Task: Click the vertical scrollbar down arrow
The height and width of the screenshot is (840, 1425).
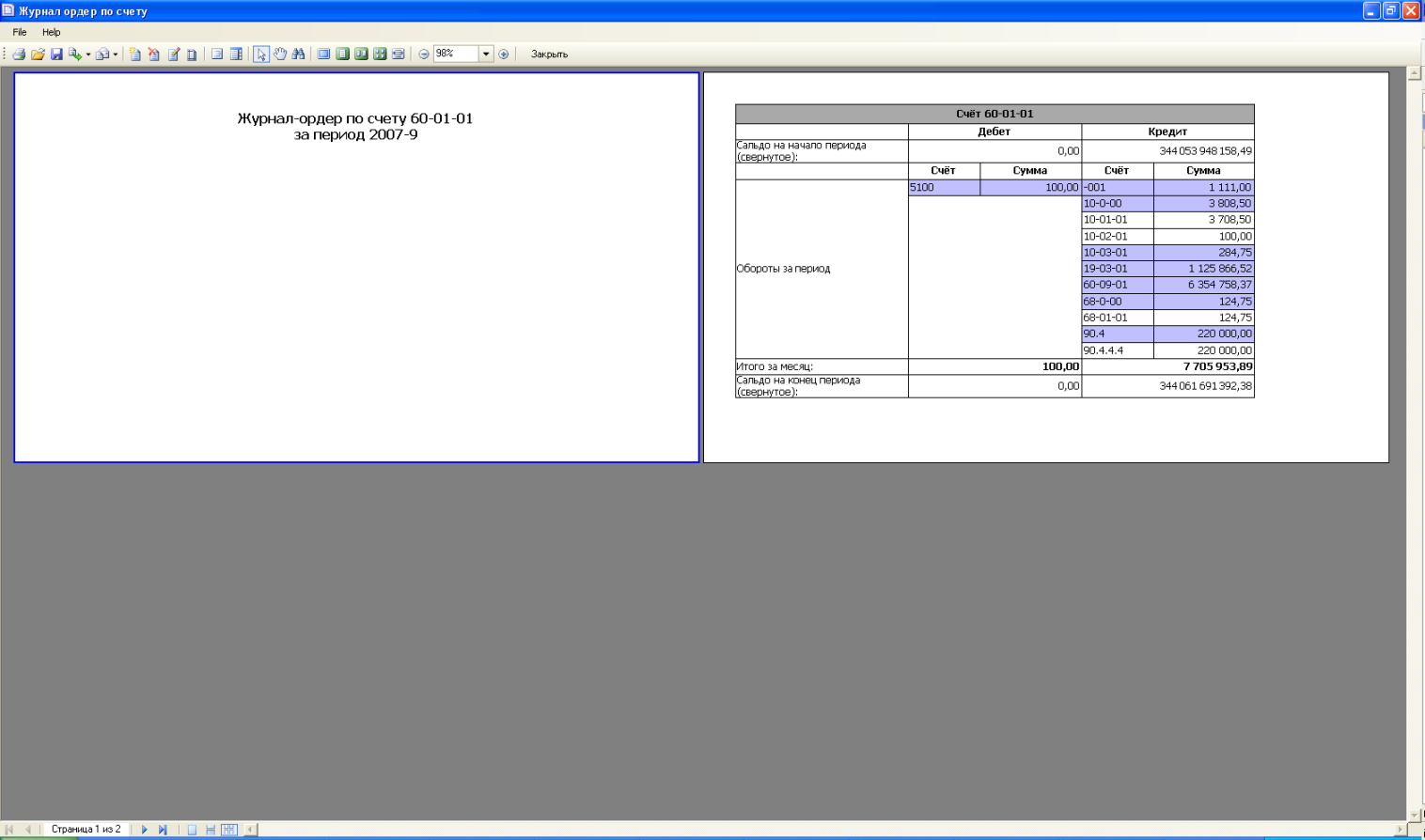Action: click(x=1415, y=815)
